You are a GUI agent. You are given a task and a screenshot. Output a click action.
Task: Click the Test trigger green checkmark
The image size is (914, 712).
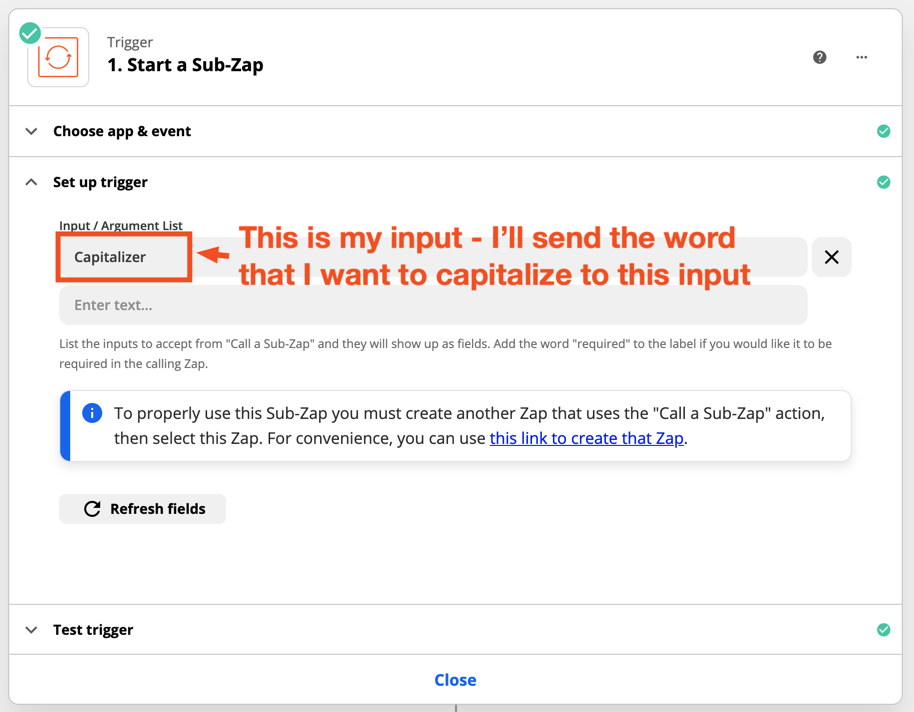(x=884, y=630)
